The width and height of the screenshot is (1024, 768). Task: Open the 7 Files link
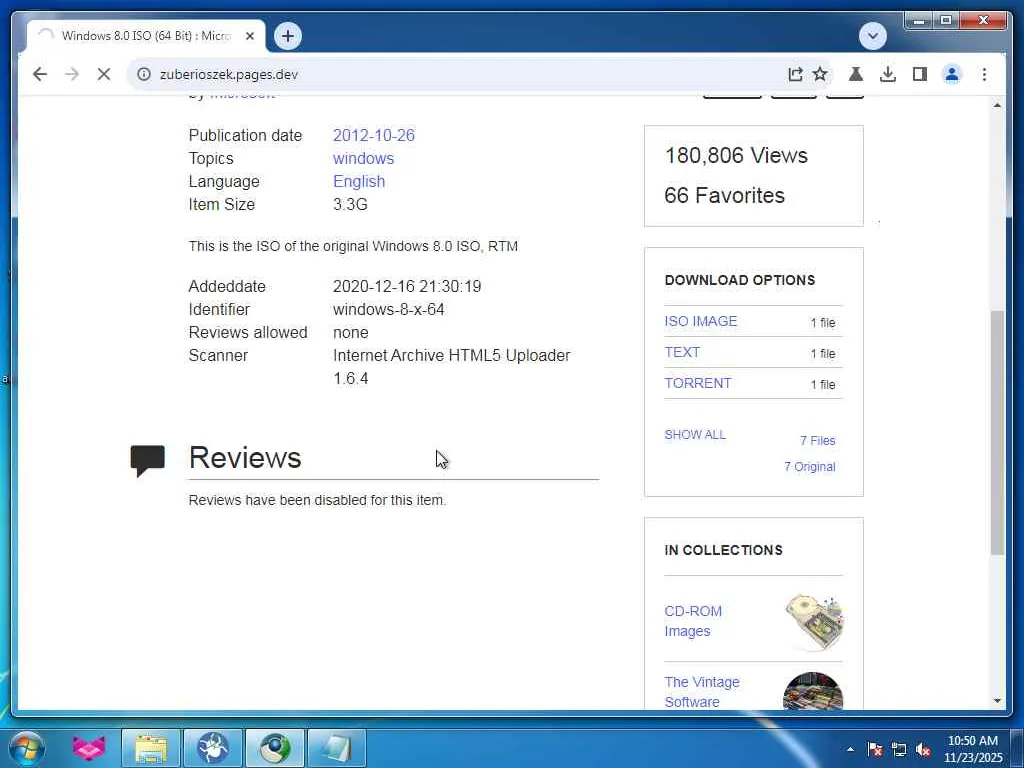818,441
